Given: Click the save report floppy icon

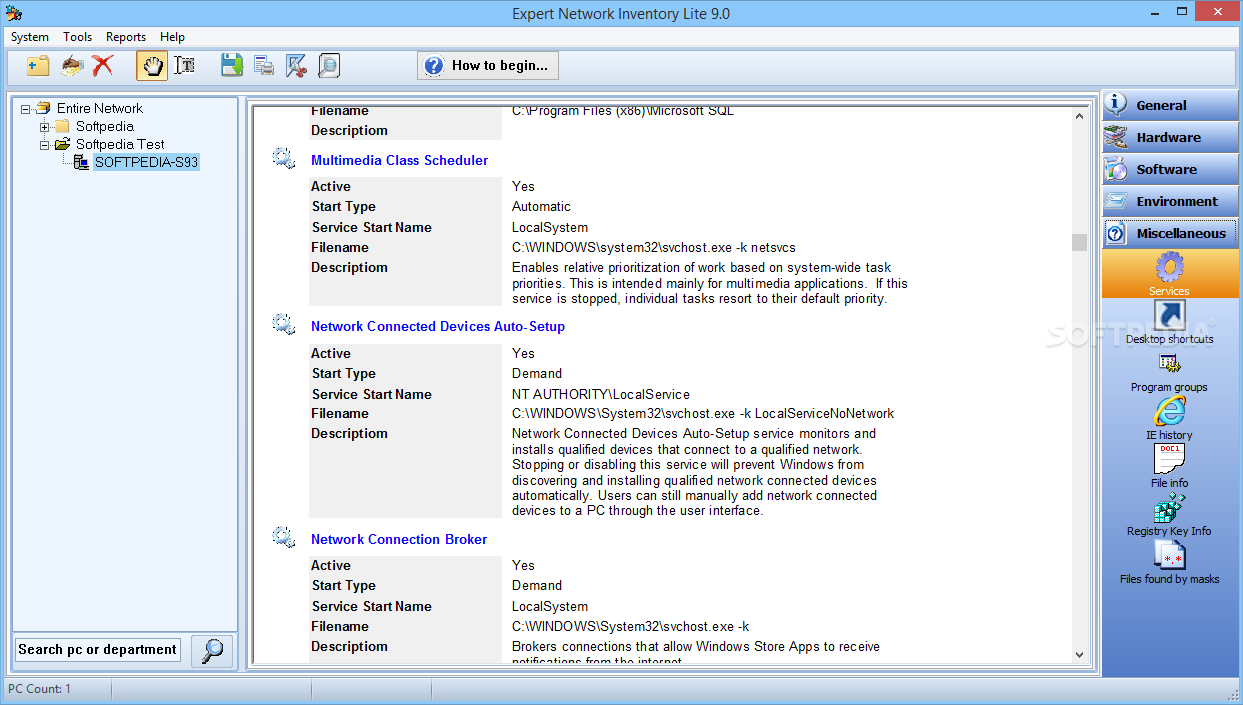Looking at the screenshot, I should coord(232,66).
